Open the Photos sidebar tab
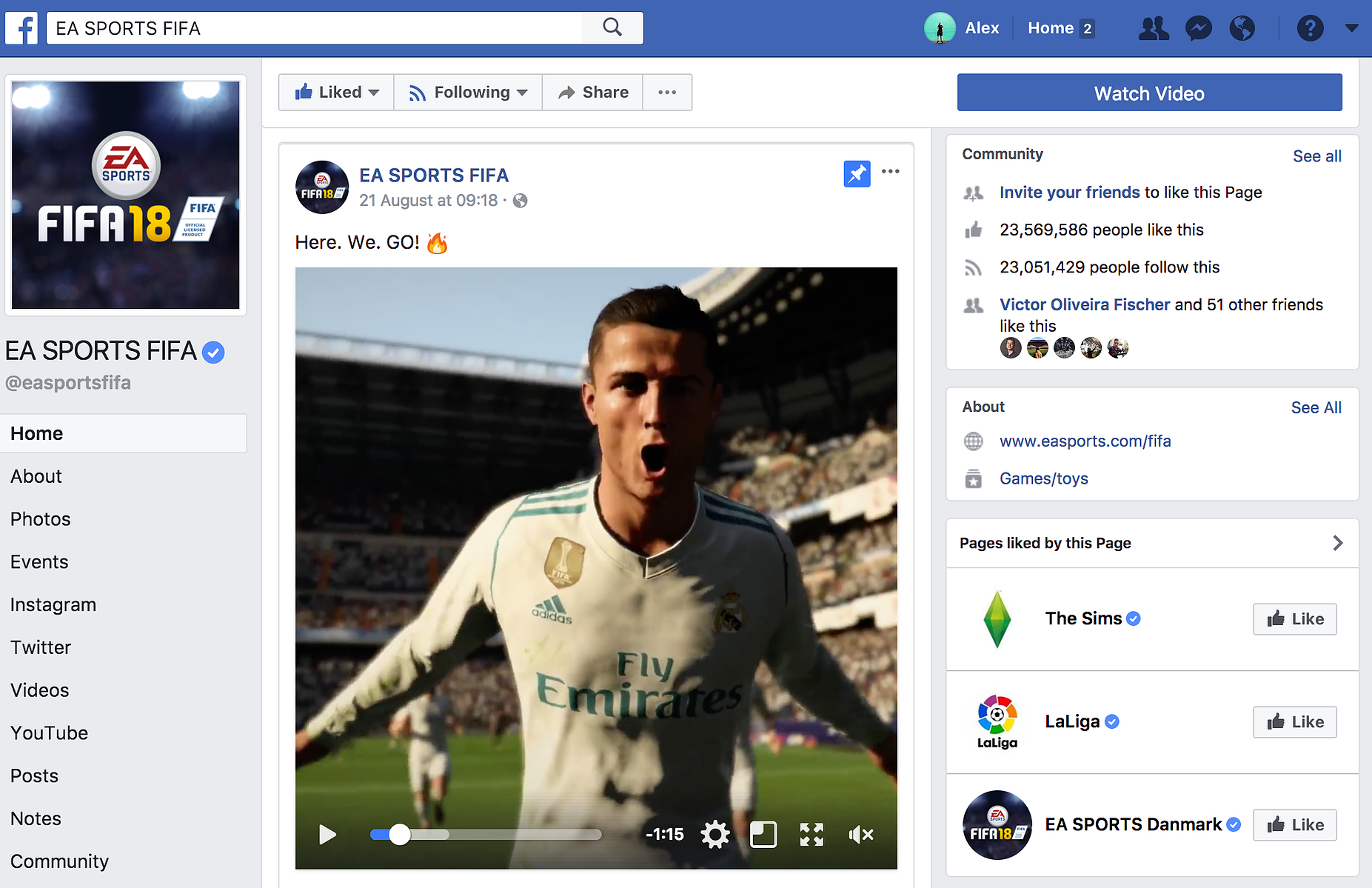The width and height of the screenshot is (1372, 888). [41, 519]
